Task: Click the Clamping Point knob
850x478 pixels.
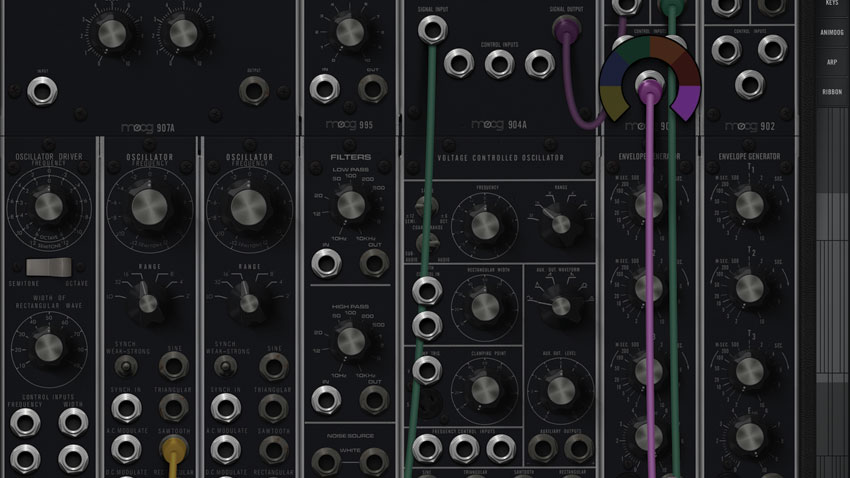Action: (x=485, y=390)
